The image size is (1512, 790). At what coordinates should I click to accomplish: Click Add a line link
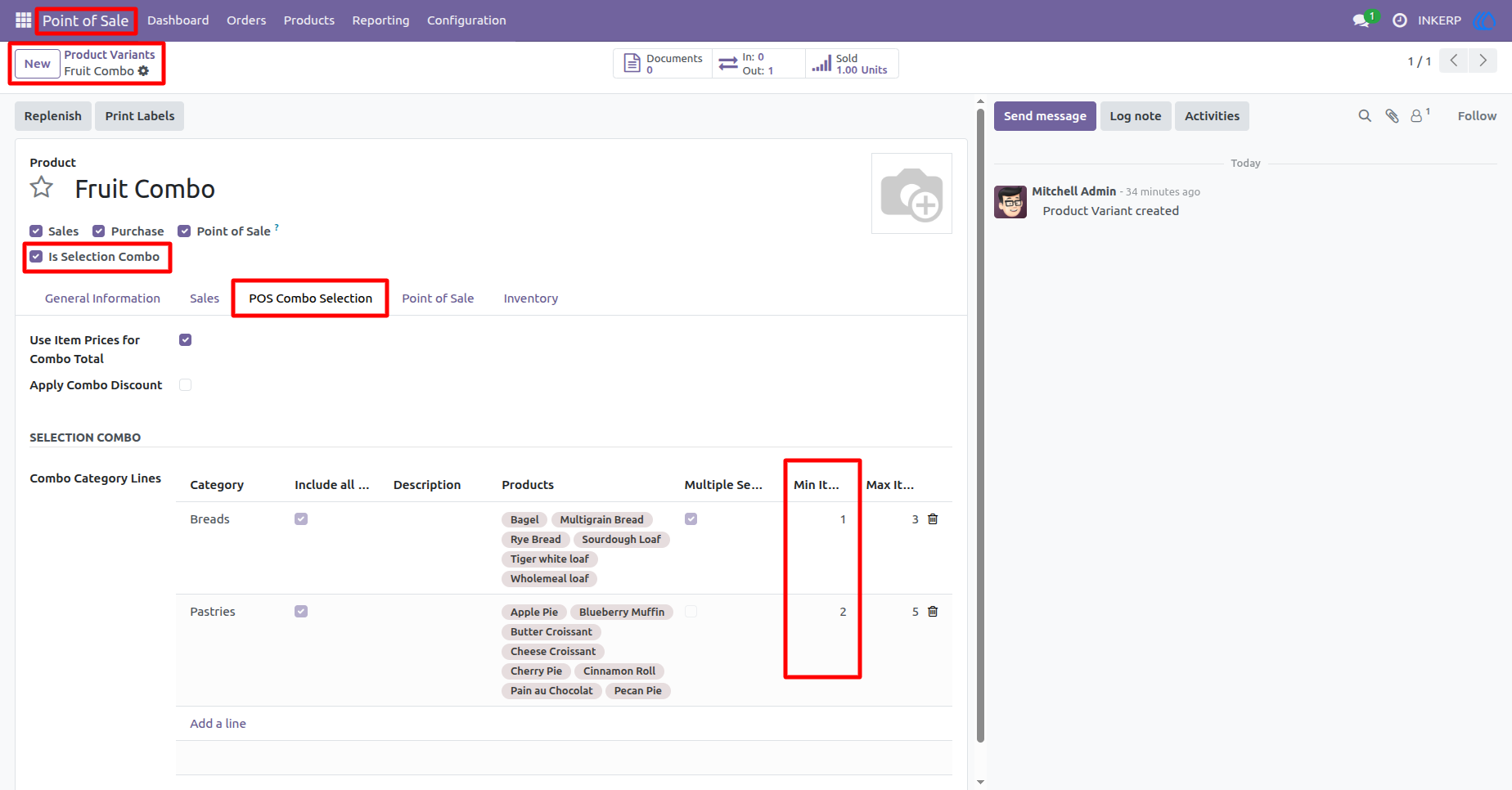tap(218, 724)
